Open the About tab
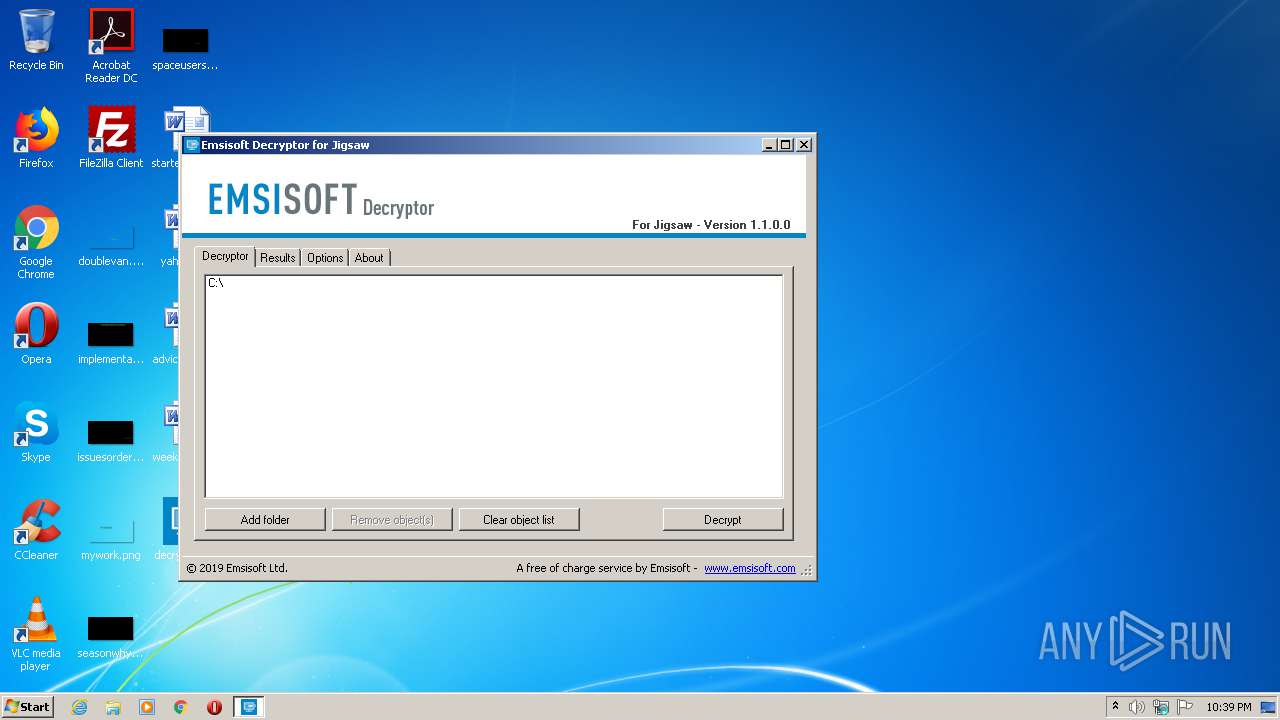 (369, 258)
